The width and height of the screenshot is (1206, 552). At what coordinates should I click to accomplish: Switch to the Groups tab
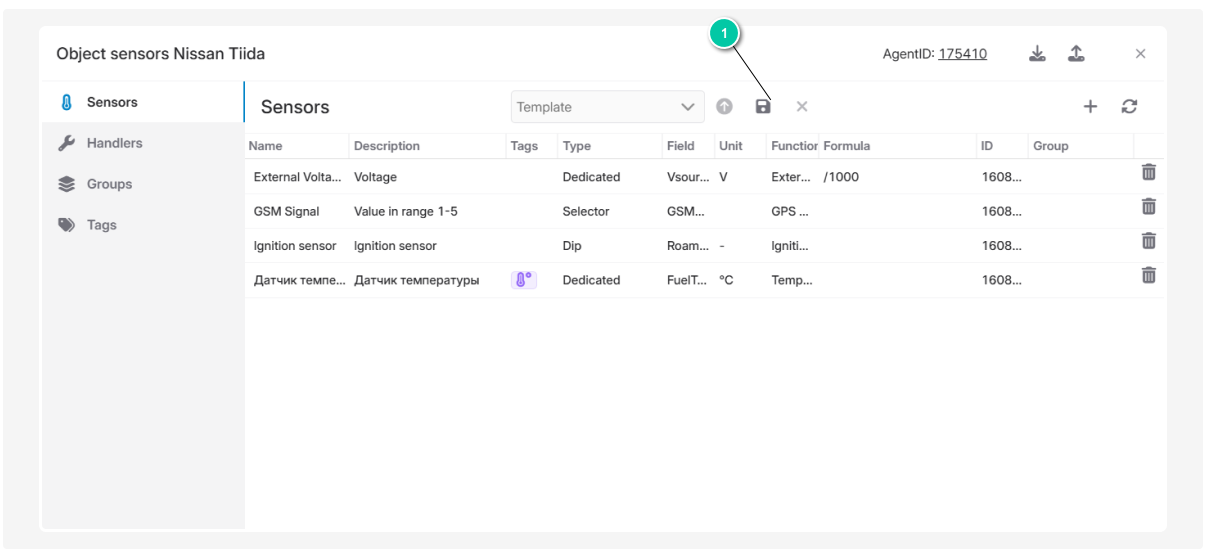pos(109,184)
